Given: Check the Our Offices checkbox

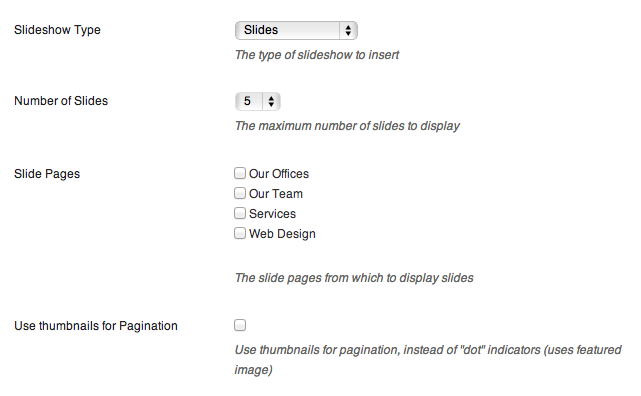Looking at the screenshot, I should (x=240, y=173).
